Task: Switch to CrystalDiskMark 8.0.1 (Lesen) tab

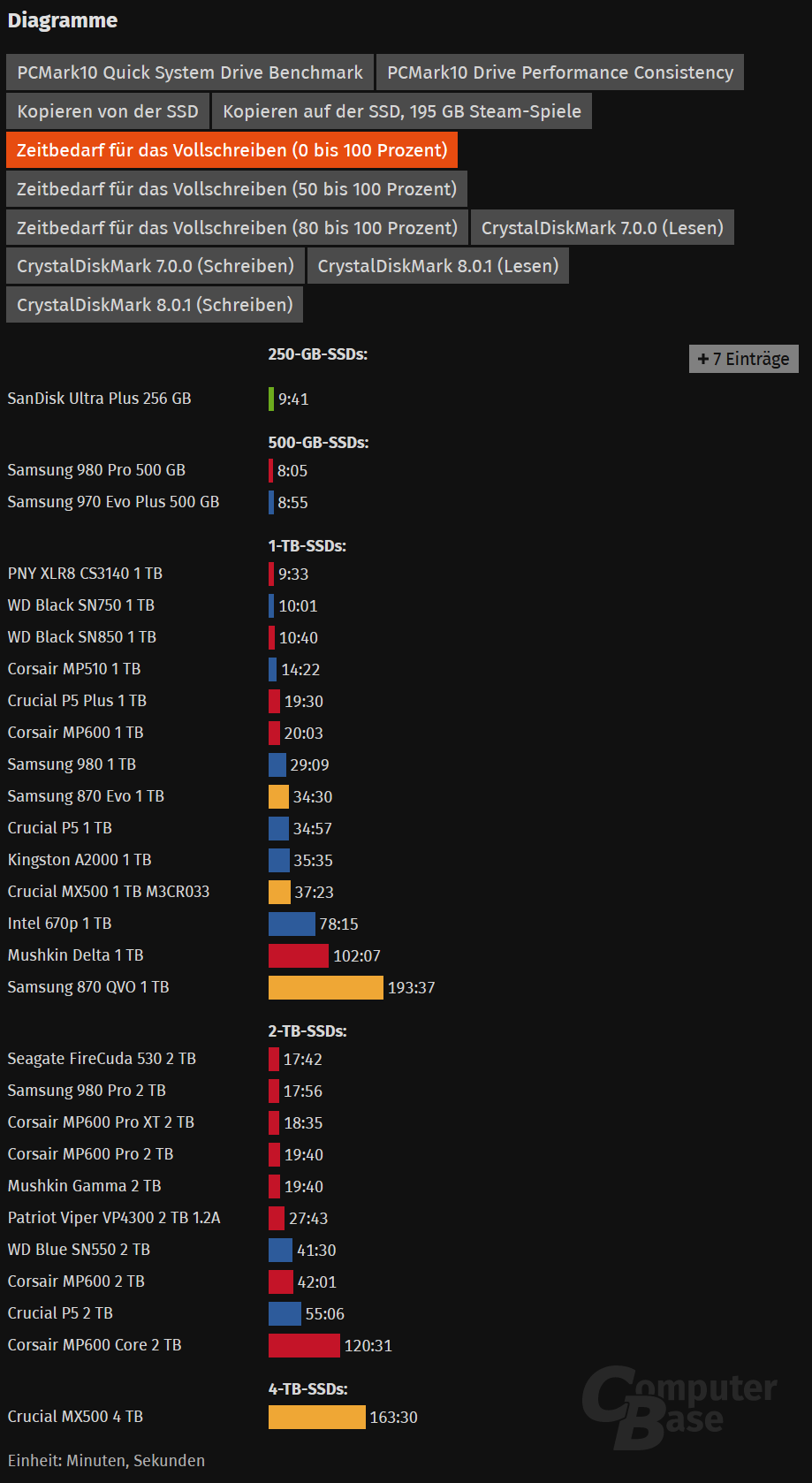Action: point(438,266)
